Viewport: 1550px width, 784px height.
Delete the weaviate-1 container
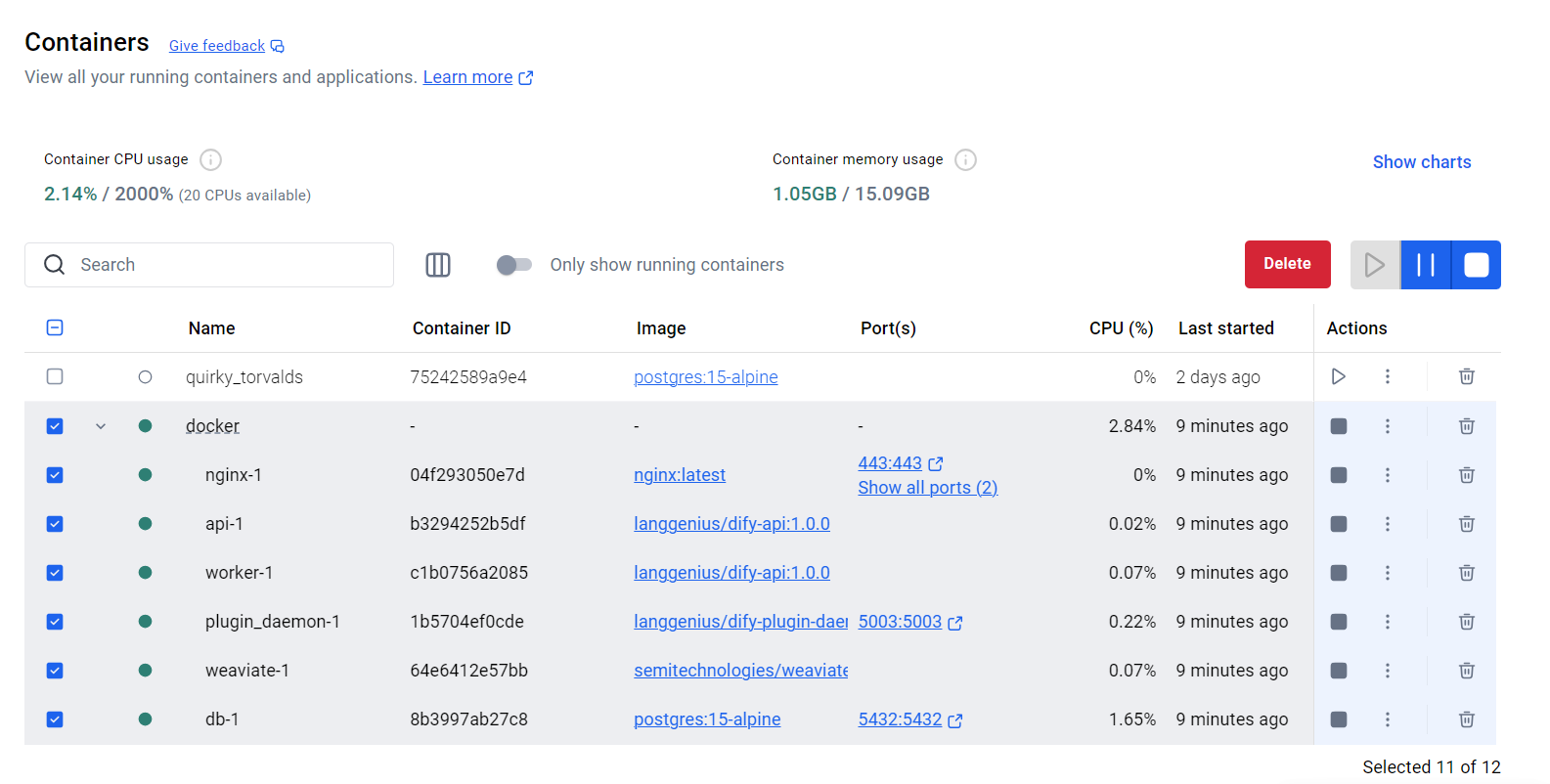coord(1467,671)
